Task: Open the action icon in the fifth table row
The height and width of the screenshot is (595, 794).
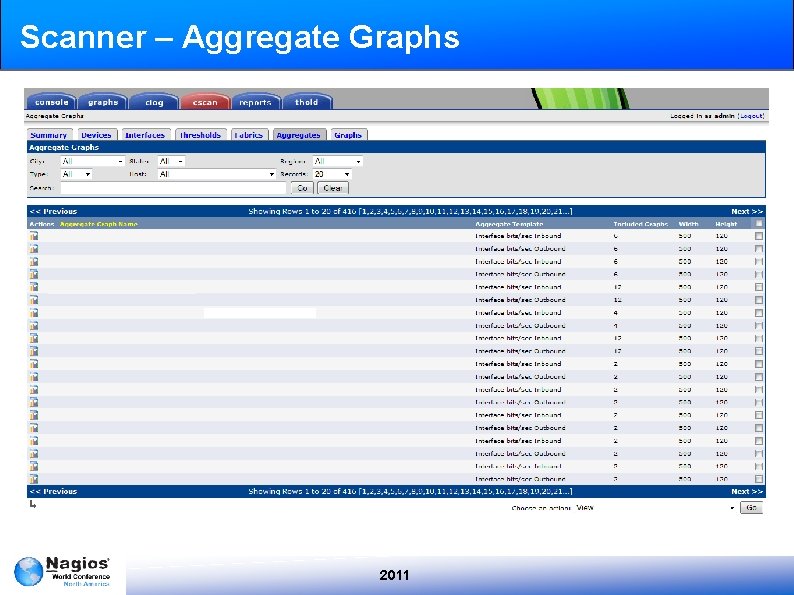Action: 34,287
